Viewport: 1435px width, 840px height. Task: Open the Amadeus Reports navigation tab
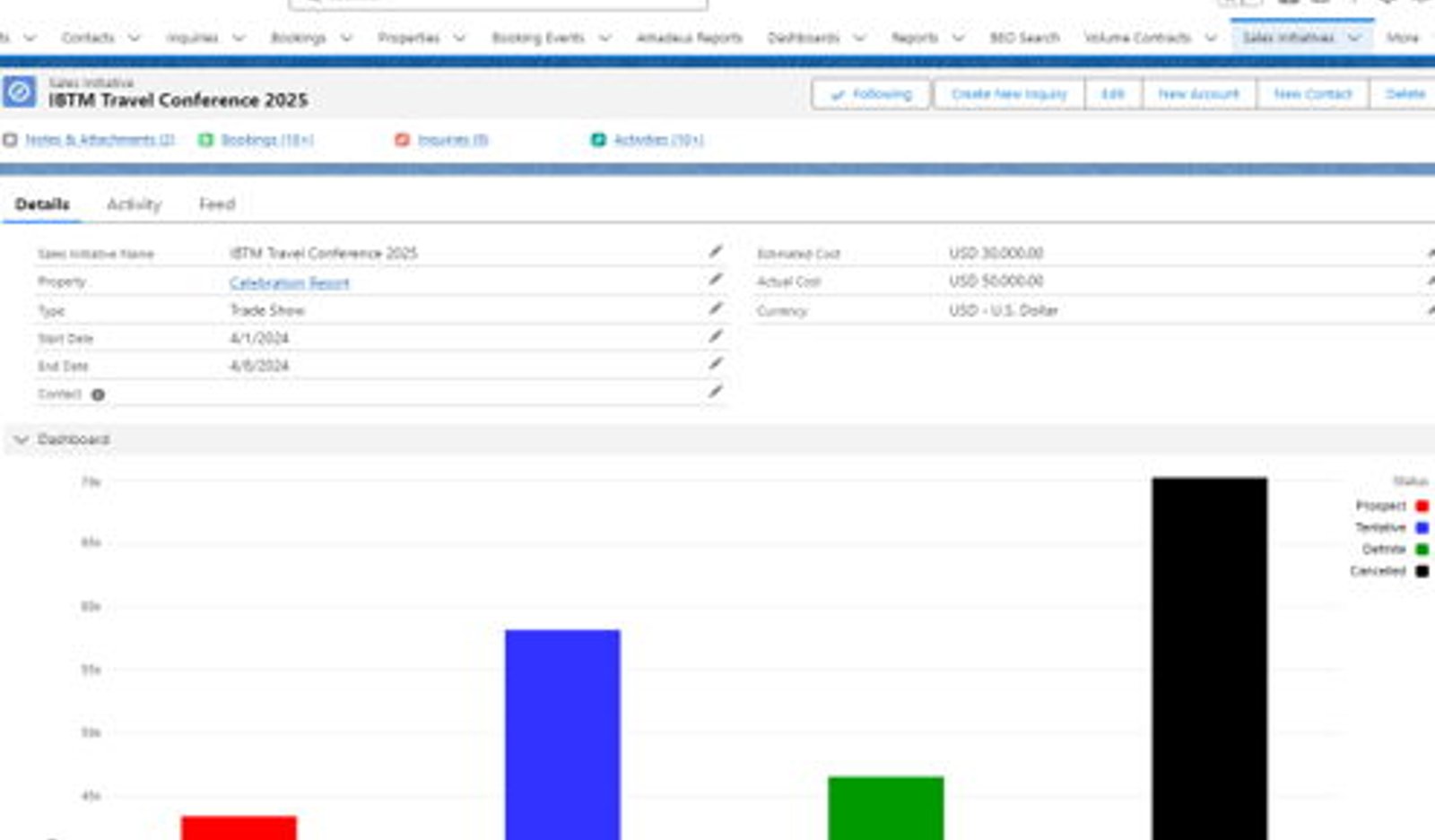(x=689, y=38)
